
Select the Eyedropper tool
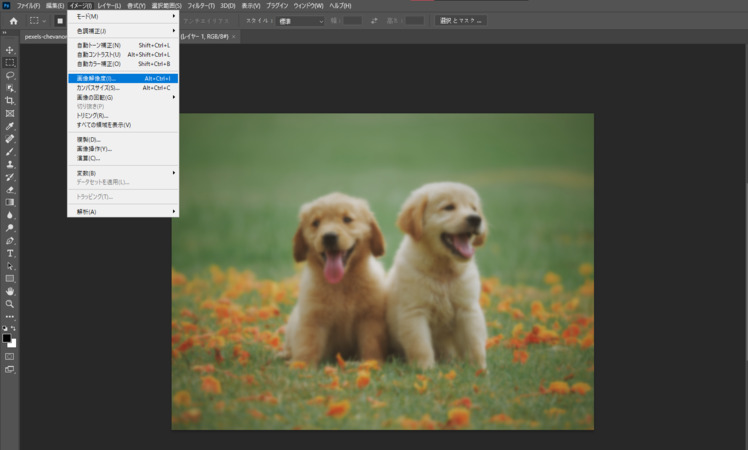10,126
